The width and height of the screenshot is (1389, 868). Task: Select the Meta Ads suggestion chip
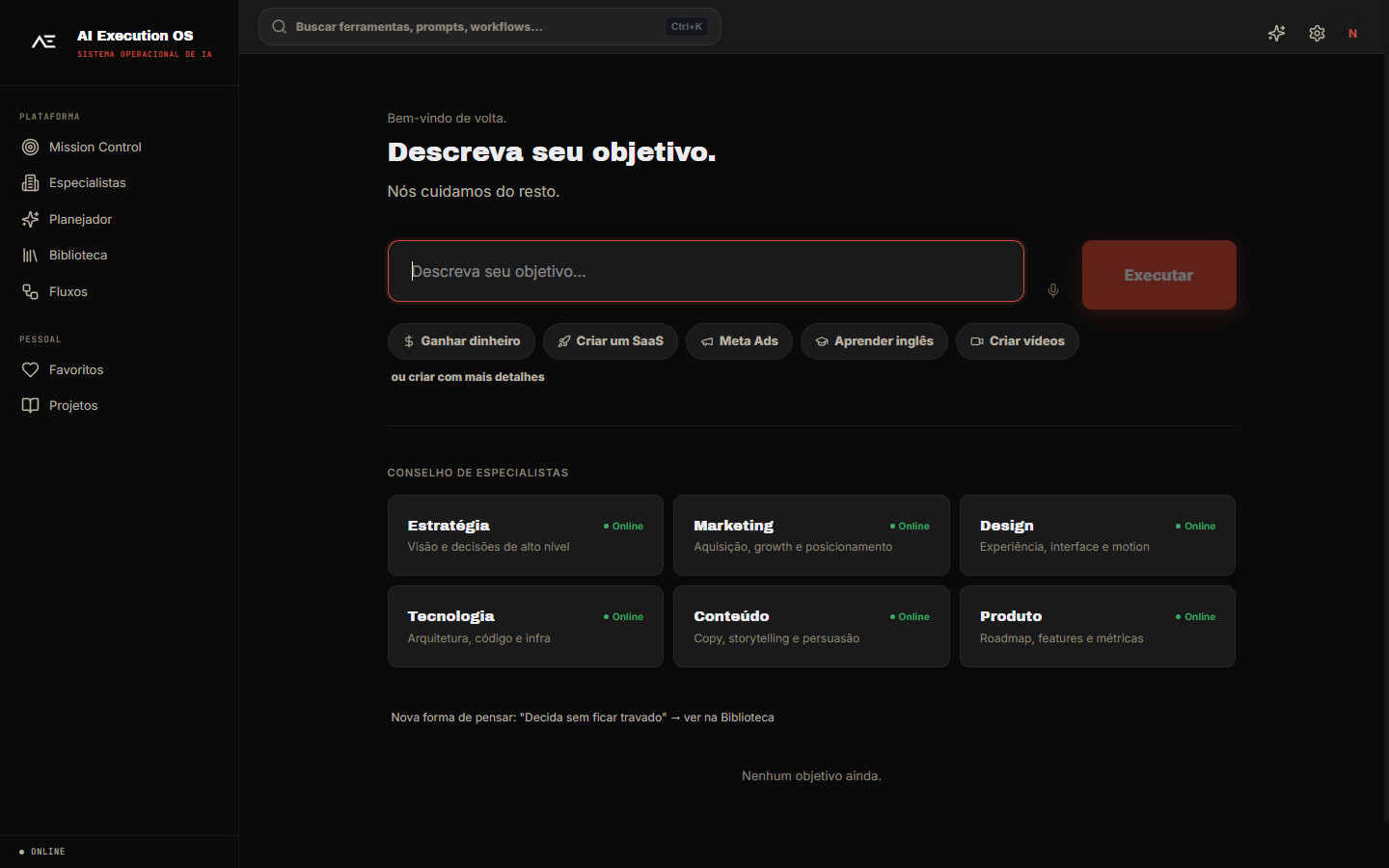click(739, 341)
